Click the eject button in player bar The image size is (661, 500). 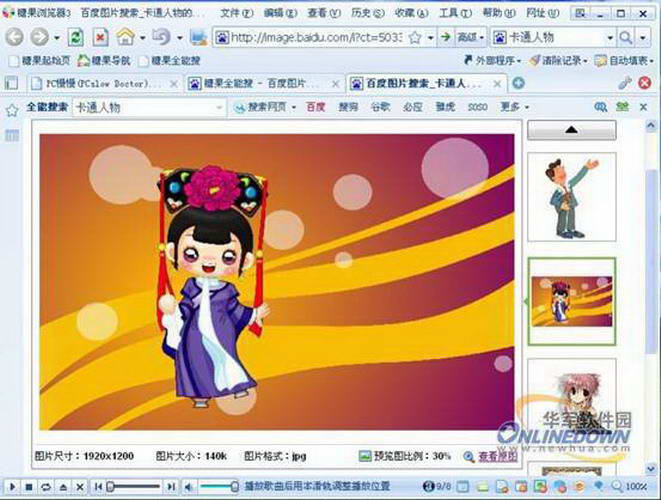point(63,487)
